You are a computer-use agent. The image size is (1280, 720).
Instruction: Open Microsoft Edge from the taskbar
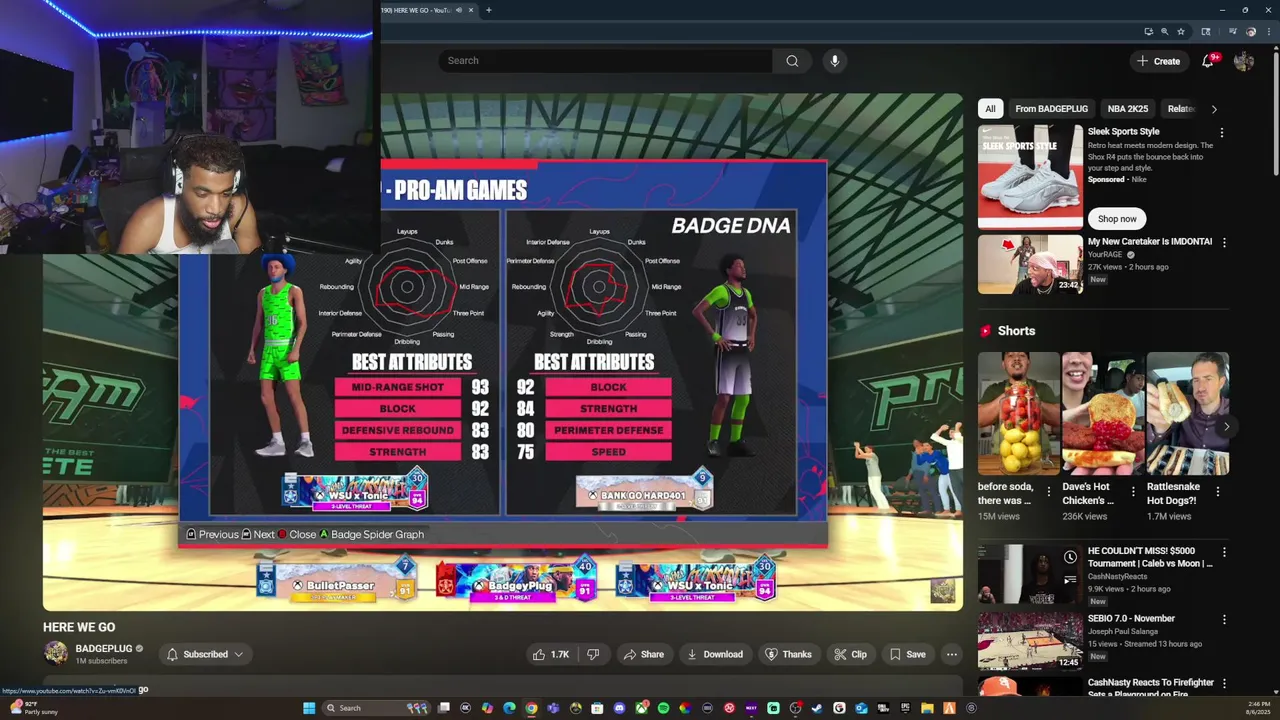tap(509, 708)
